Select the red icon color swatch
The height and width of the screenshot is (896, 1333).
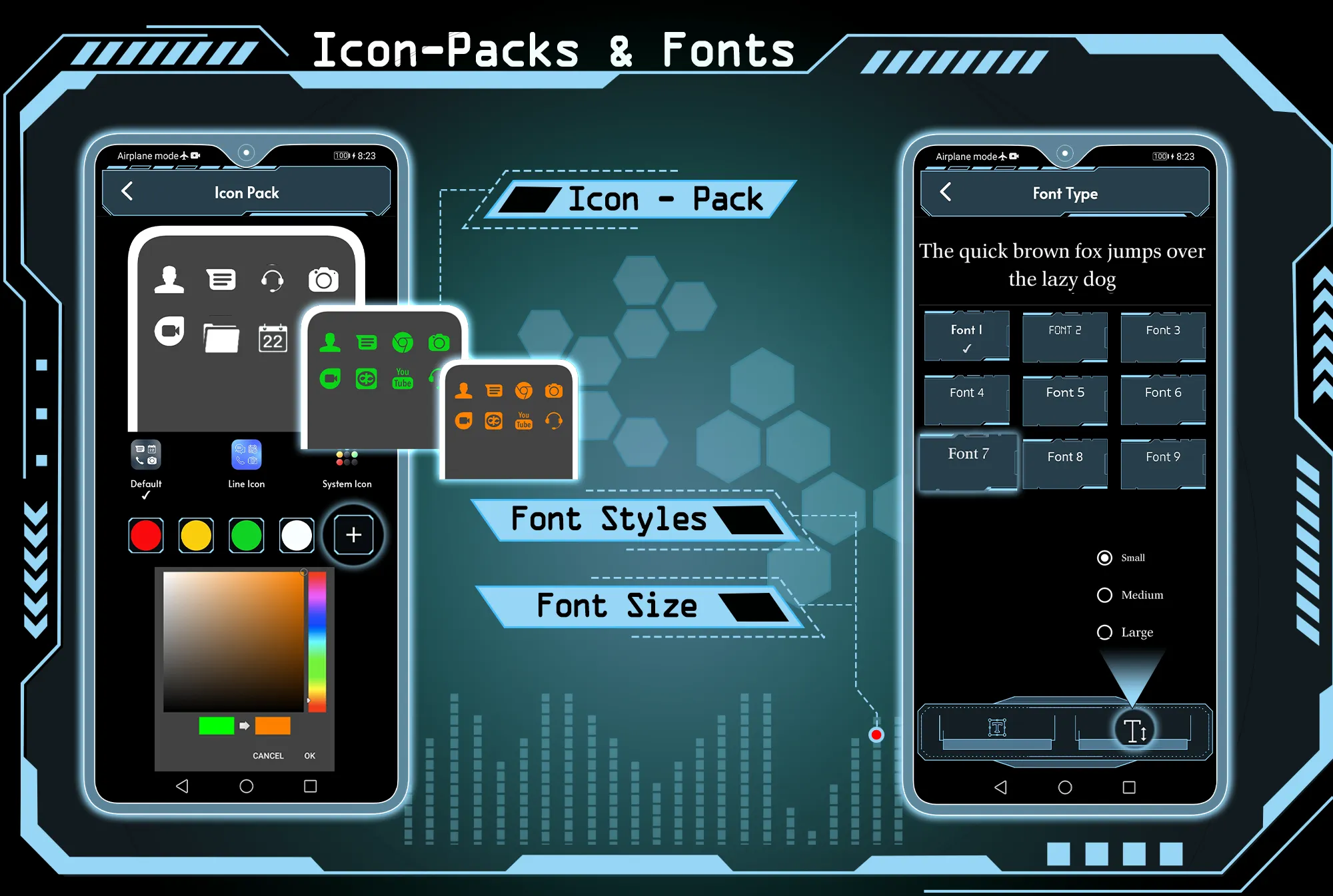click(148, 534)
